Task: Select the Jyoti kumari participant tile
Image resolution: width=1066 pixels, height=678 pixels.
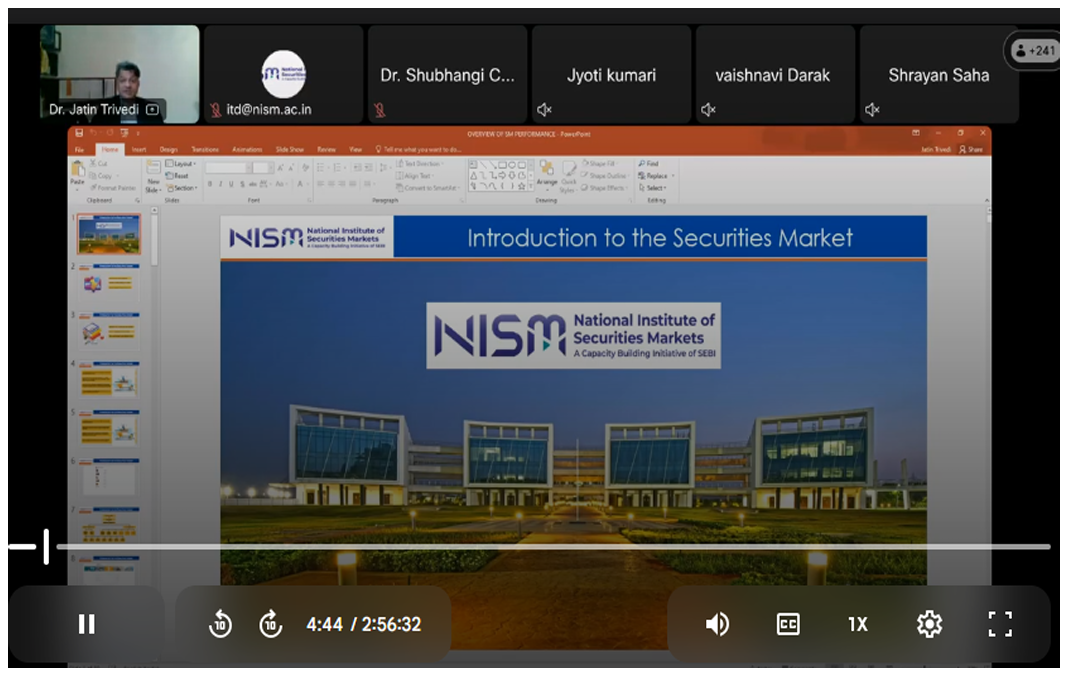Action: [x=611, y=74]
